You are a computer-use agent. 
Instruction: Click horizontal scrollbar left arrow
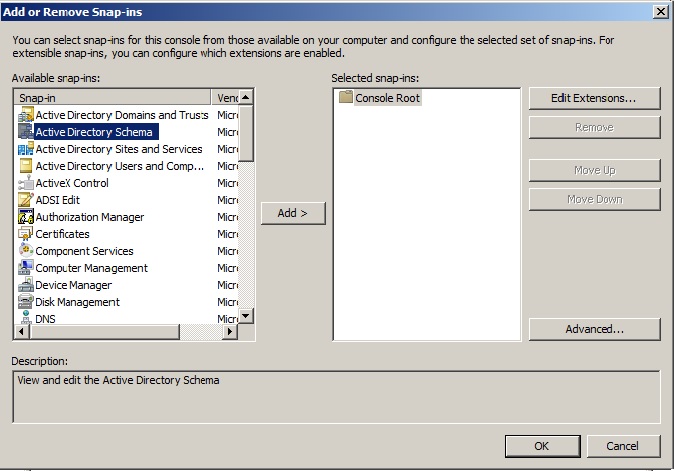click(22, 332)
